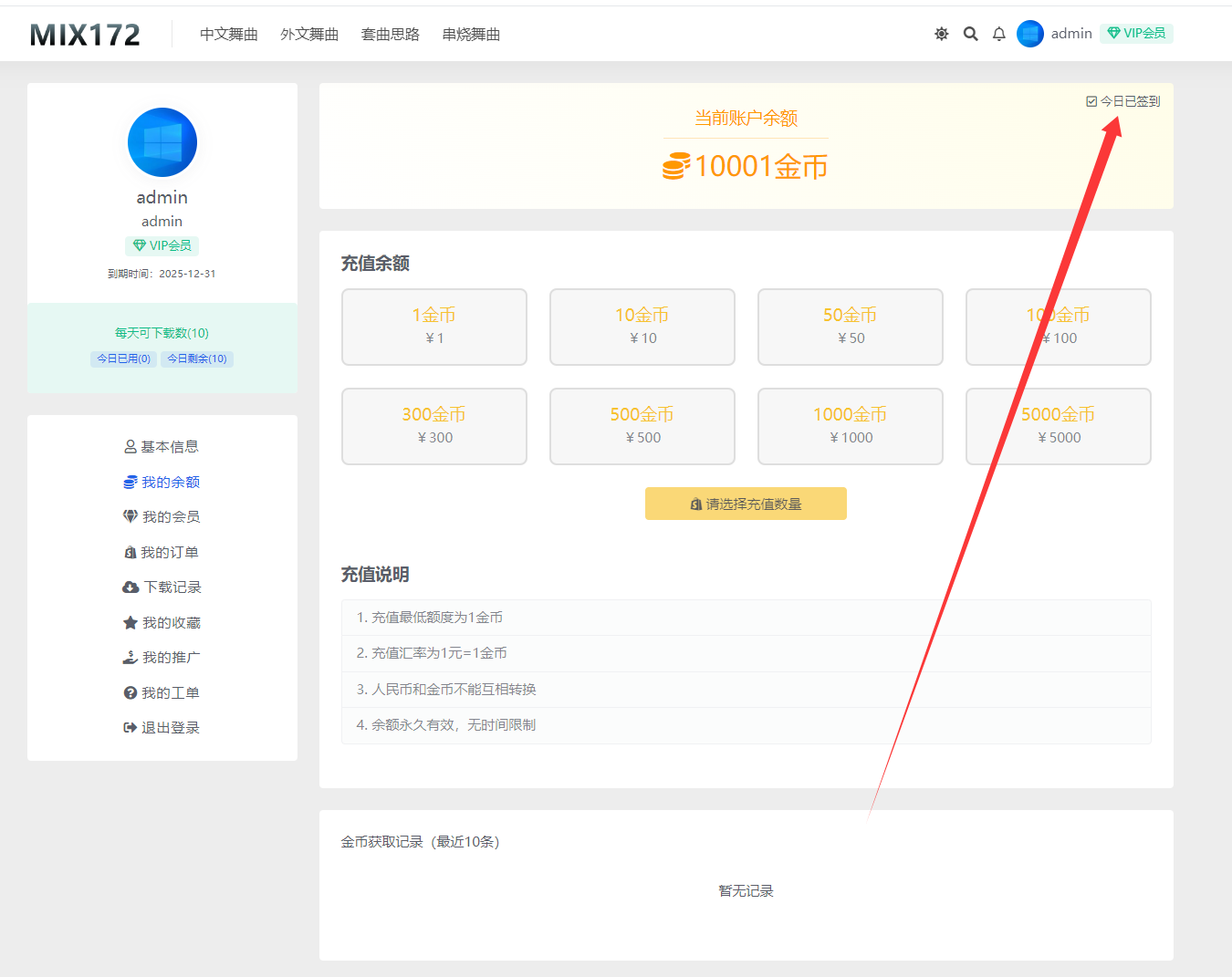Go to 我的收藏 in the sidebar
1232x977 pixels.
[x=162, y=623]
